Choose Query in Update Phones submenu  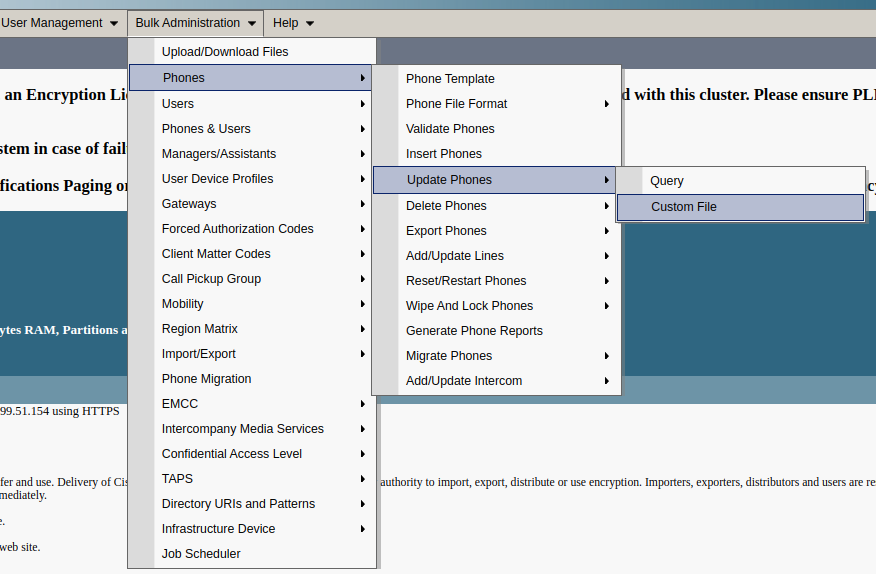(x=667, y=181)
